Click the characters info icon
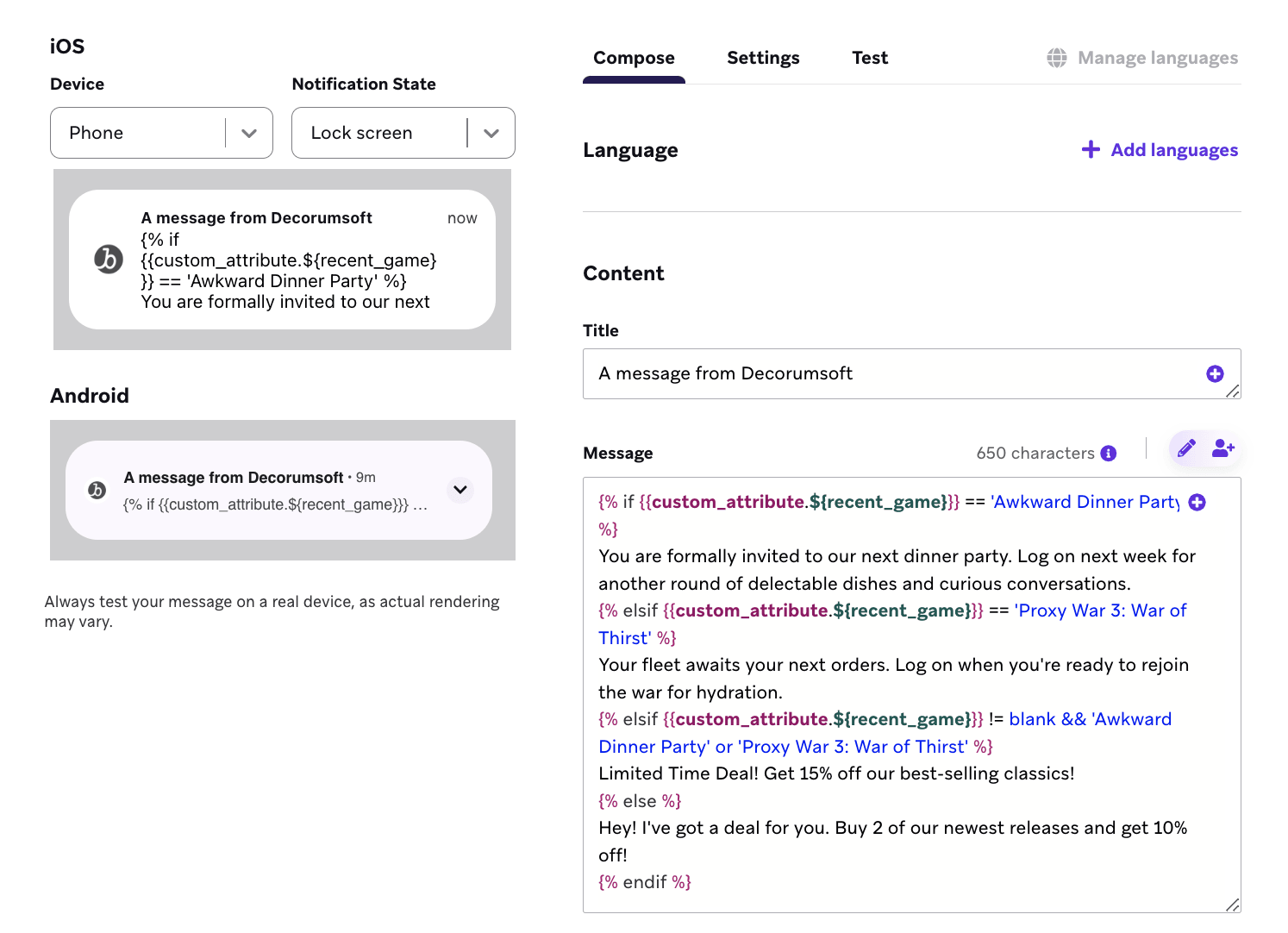 pyautogui.click(x=1109, y=454)
